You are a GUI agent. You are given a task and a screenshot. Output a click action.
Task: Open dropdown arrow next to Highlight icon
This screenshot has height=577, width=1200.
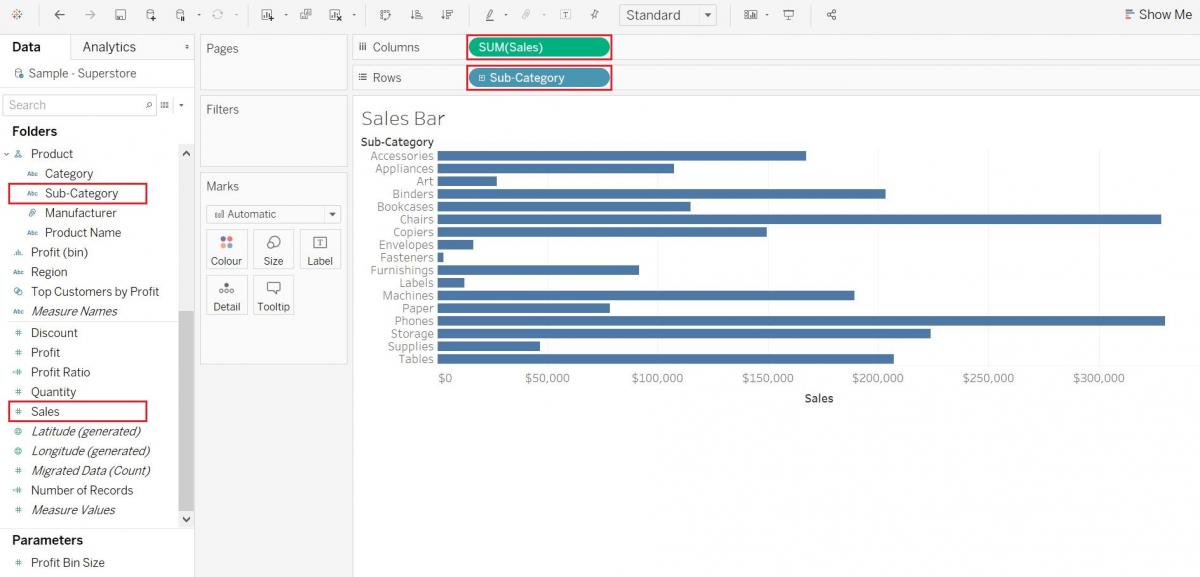click(x=506, y=15)
